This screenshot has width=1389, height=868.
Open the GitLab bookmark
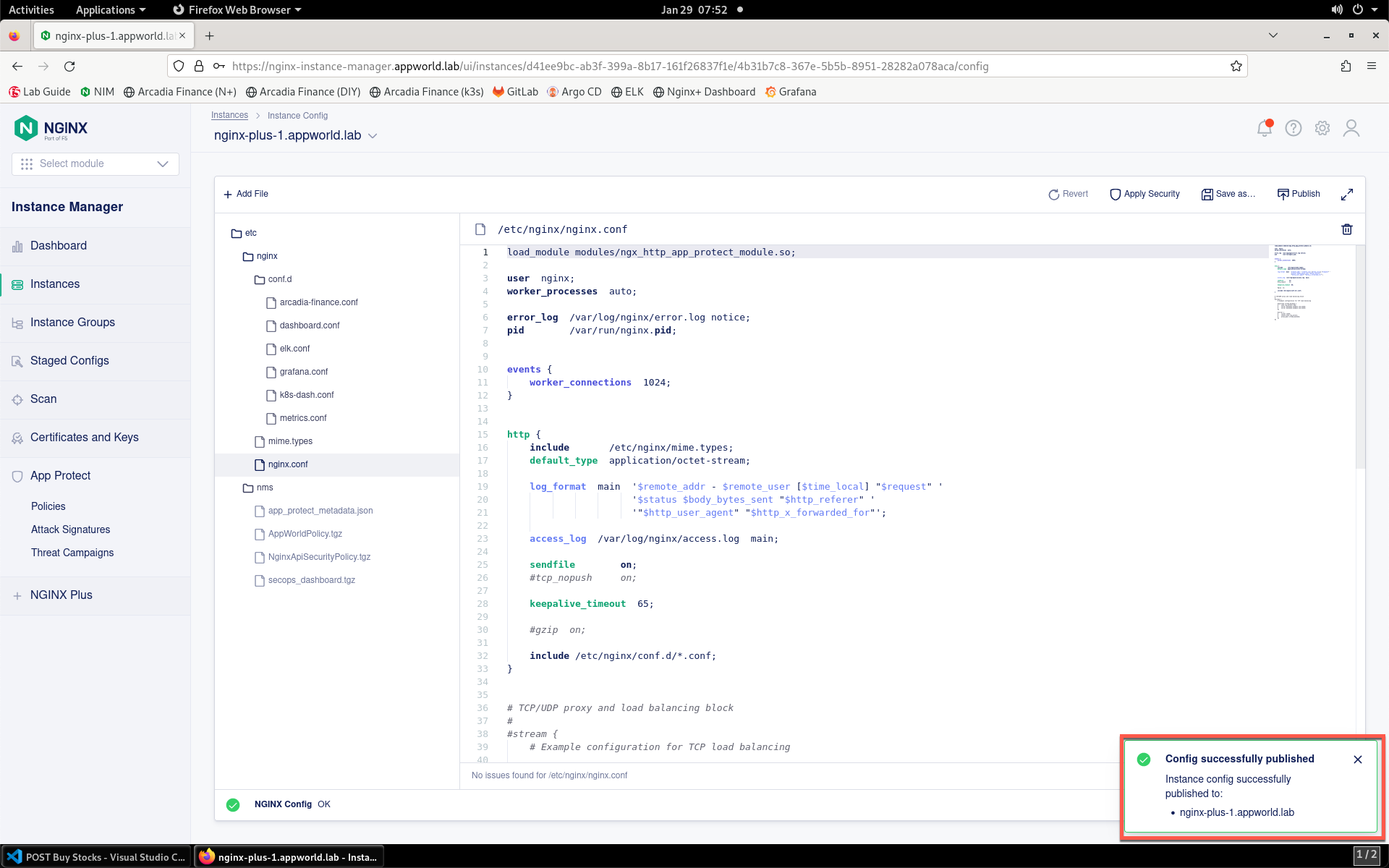pyautogui.click(x=516, y=92)
